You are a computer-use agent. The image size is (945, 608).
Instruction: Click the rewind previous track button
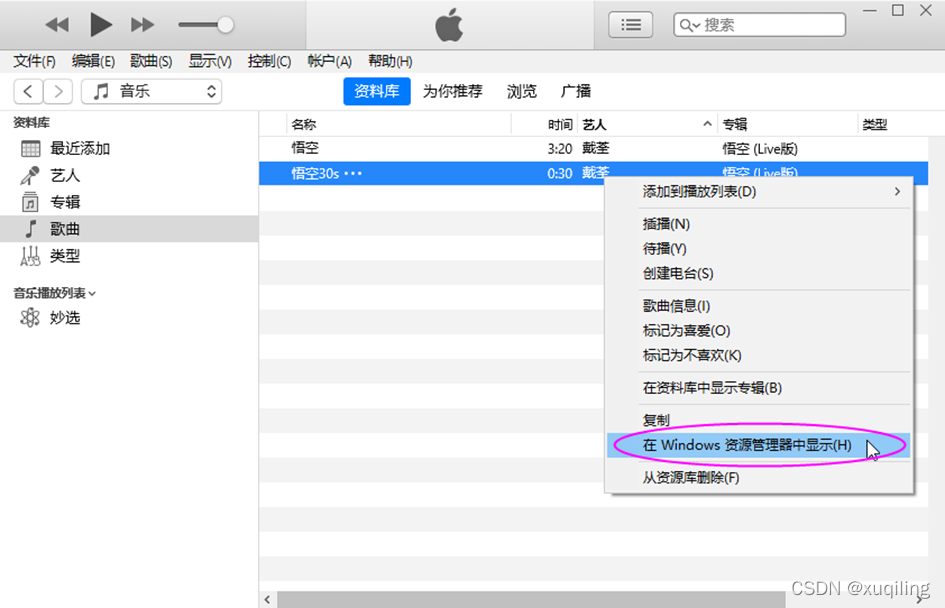[57, 25]
